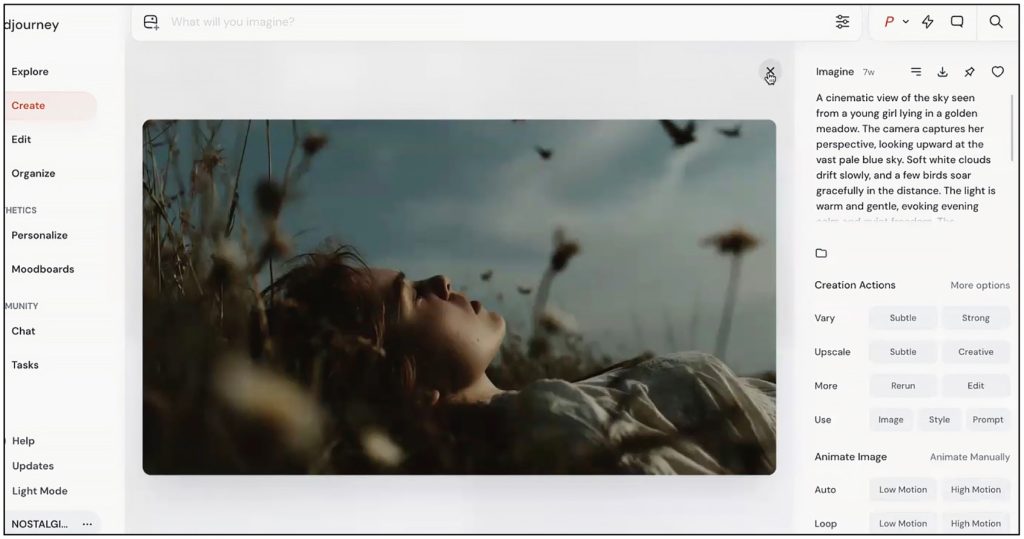The image size is (1024, 539).
Task: Like the image with the heart icon
Action: 997,72
